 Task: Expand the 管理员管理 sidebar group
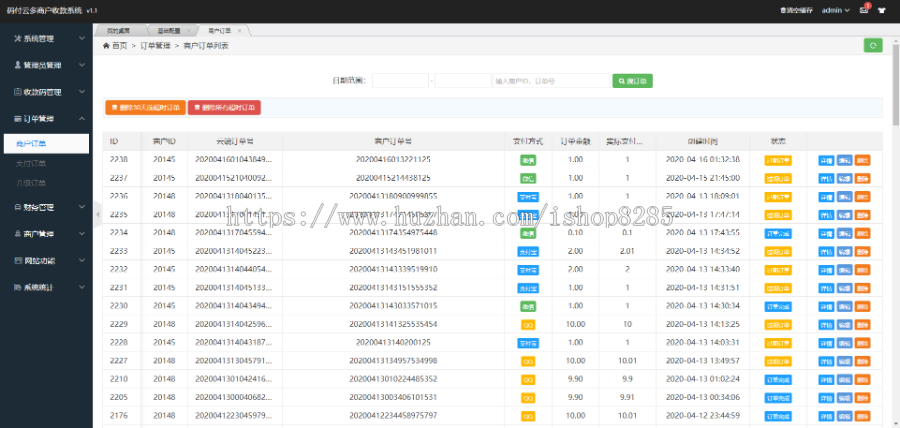coord(46,65)
